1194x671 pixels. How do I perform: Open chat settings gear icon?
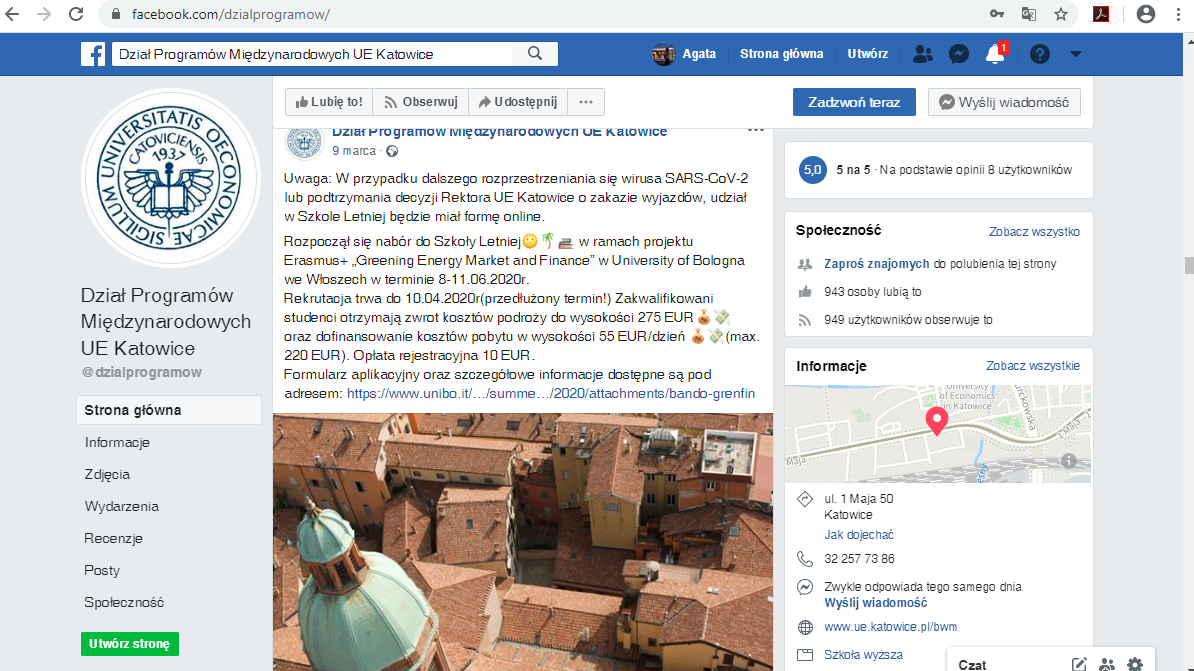pos(1135,664)
